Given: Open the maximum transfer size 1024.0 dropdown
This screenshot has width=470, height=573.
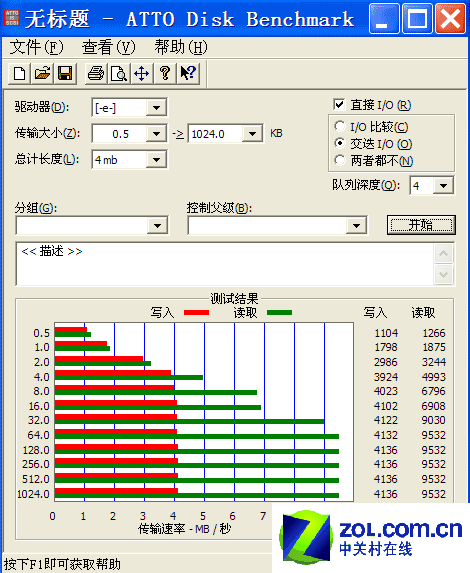Looking at the screenshot, I should coord(252,134).
